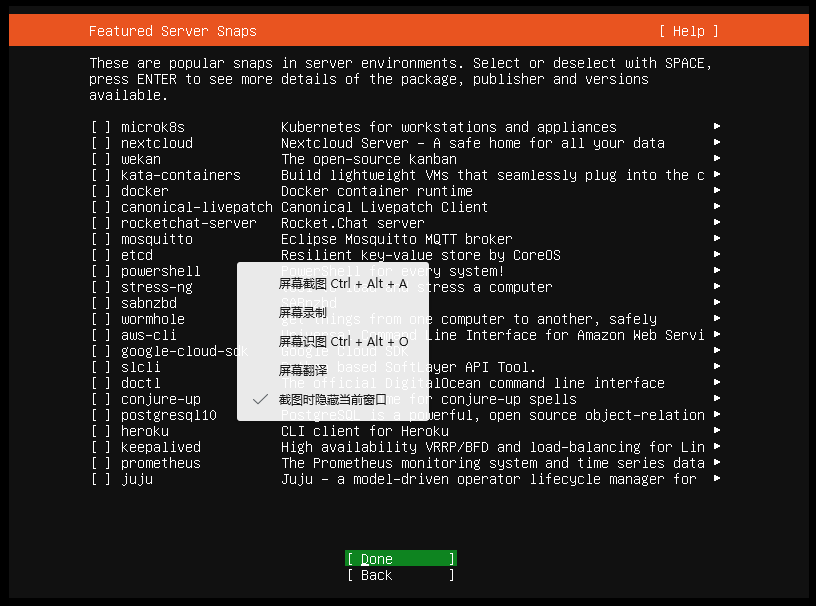Click 'Docker container runtime' description
Viewport: 816px width, 606px height.
pos(377,191)
